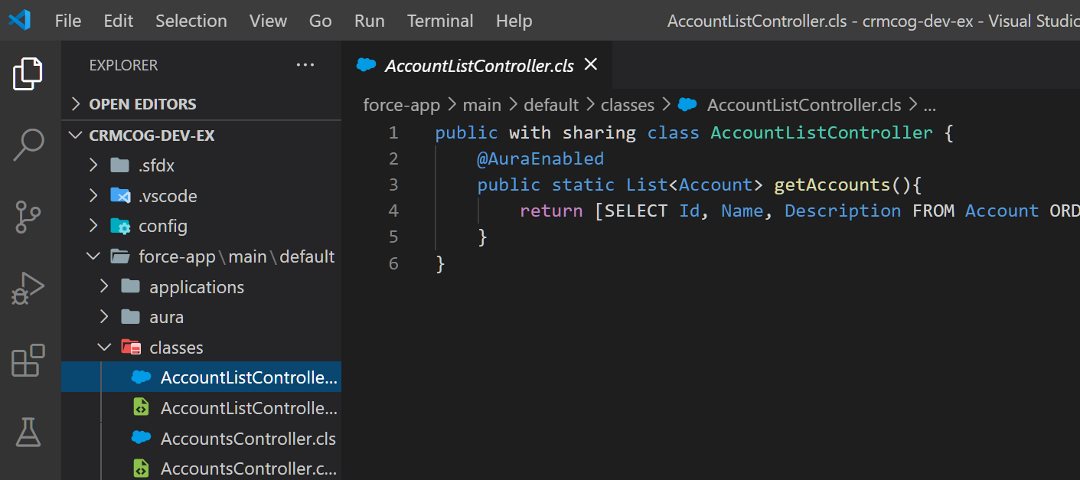Screen dimensions: 1080x480
Task: Click the red classes folder icon
Action: [x=131, y=347]
